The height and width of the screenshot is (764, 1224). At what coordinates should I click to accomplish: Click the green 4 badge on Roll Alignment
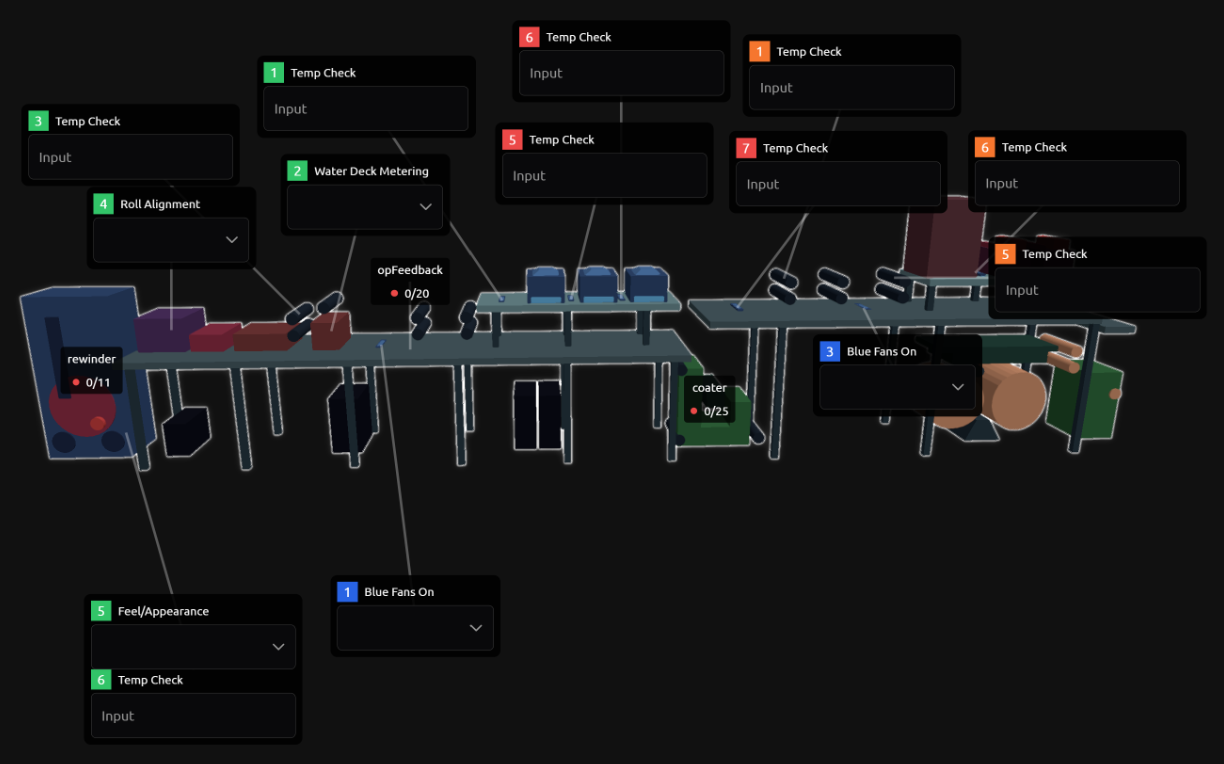click(103, 203)
